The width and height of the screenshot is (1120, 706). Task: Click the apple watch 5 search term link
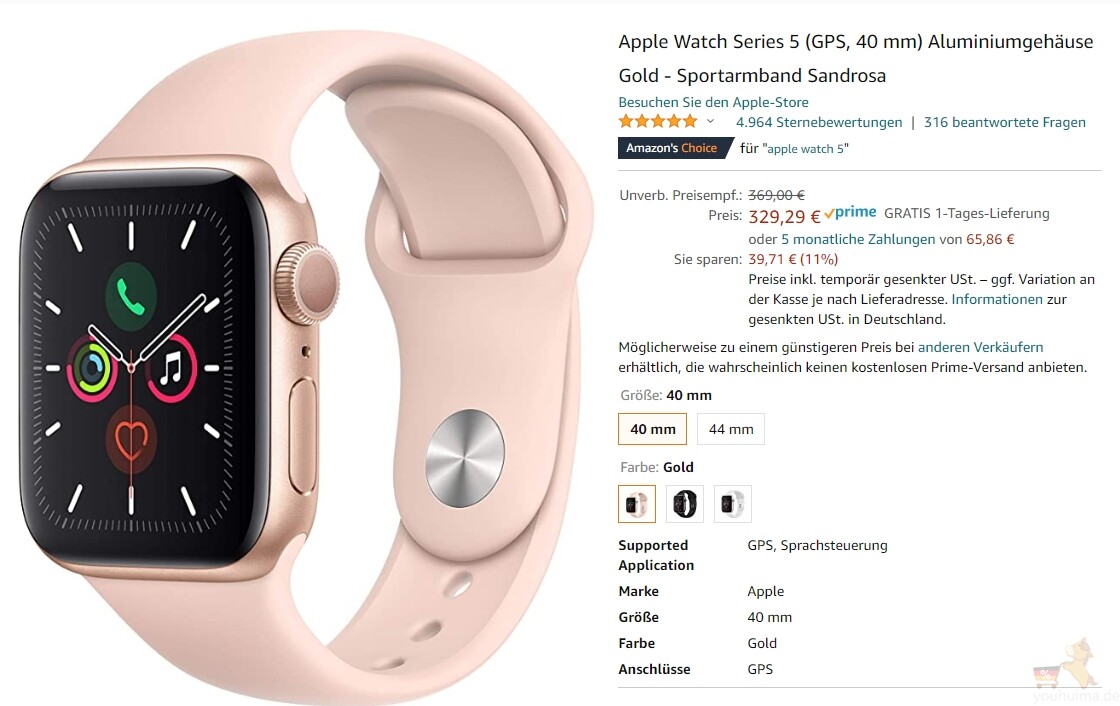[x=805, y=149]
